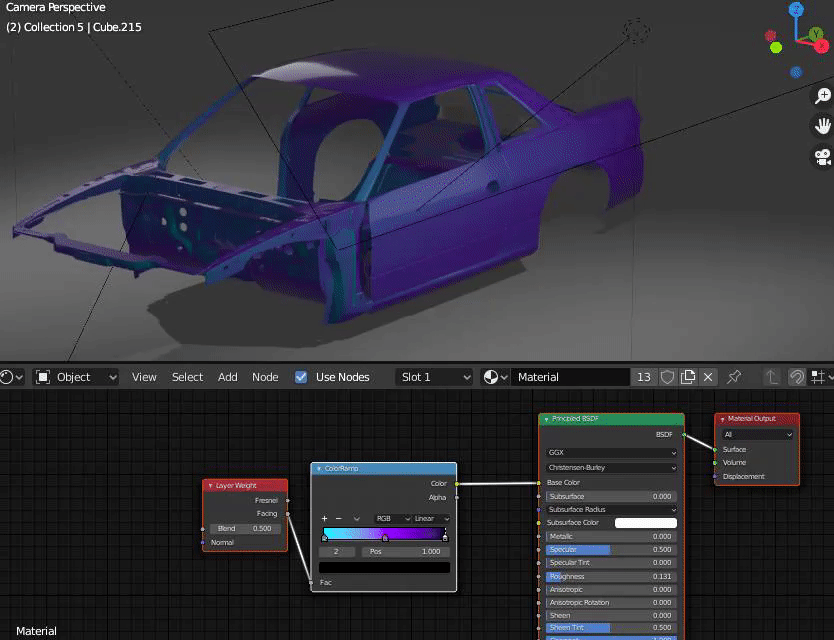Add a color stop with the ColorRamp plus
This screenshot has width=834, height=640.
[x=324, y=519]
